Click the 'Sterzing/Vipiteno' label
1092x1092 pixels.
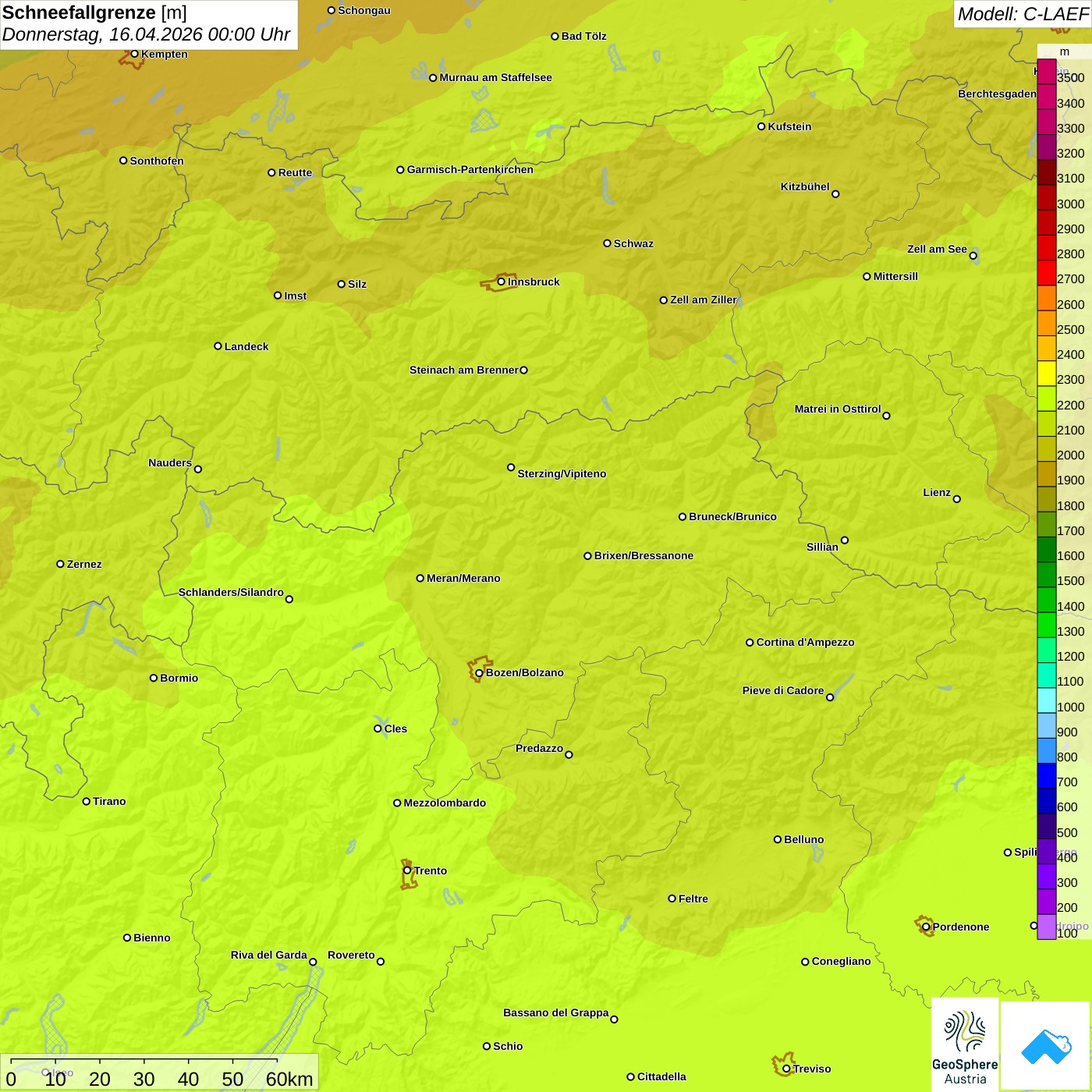tap(562, 473)
